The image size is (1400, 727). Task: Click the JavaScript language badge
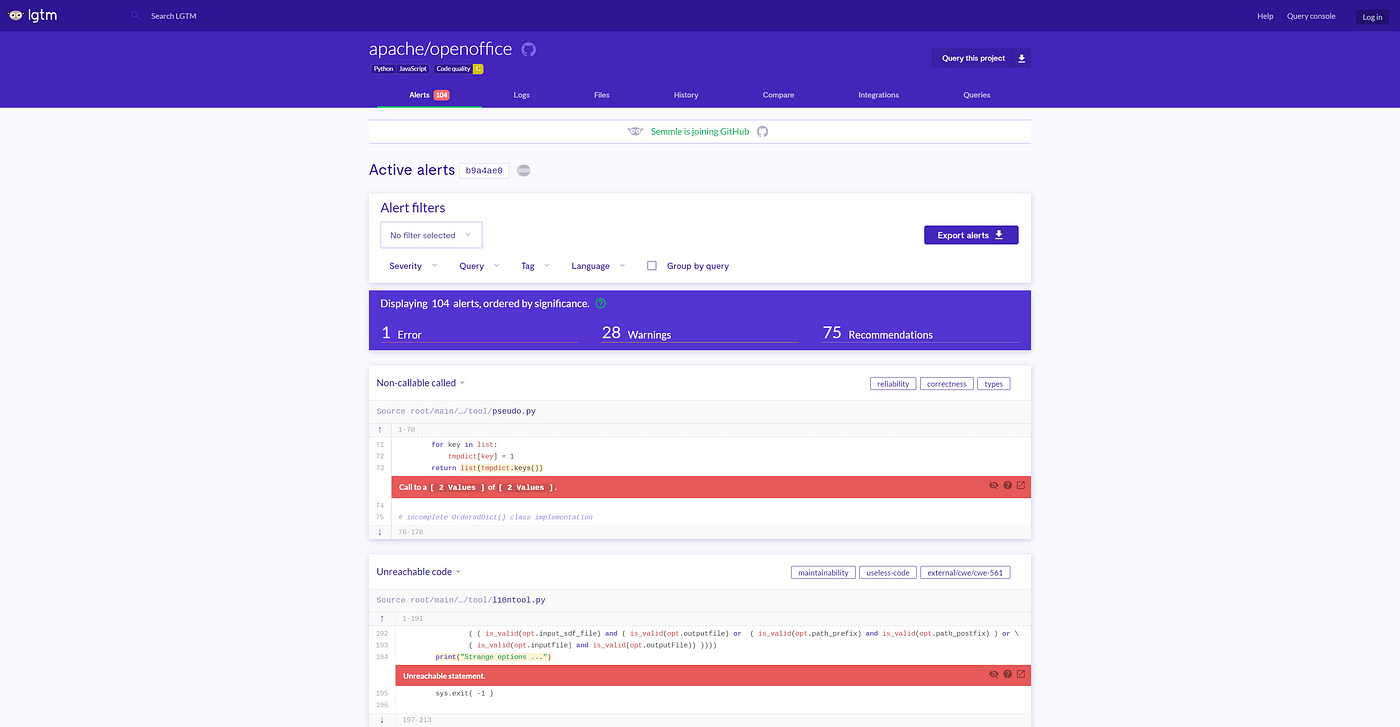pos(413,69)
